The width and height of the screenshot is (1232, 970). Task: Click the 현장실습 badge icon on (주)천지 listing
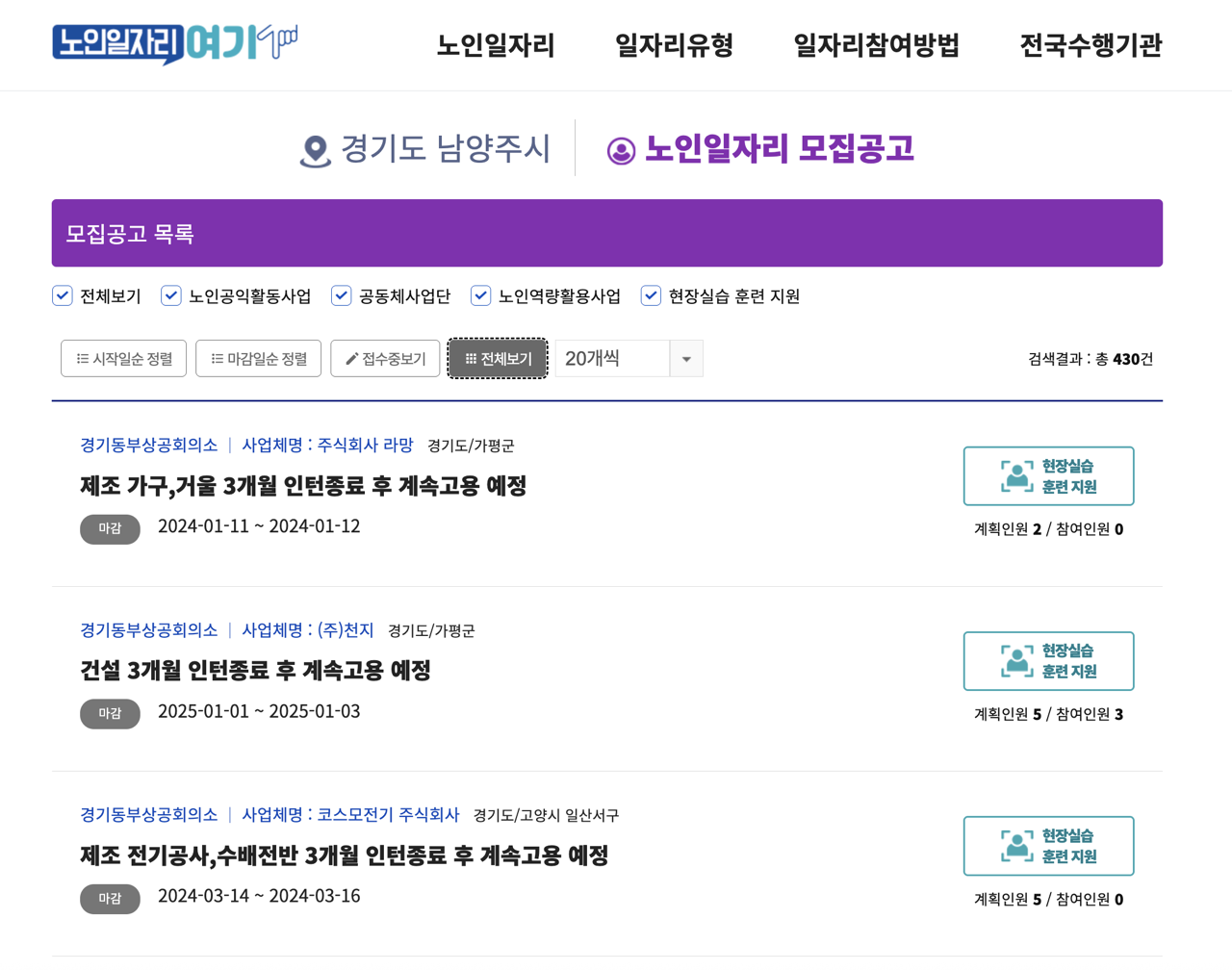tap(1015, 661)
